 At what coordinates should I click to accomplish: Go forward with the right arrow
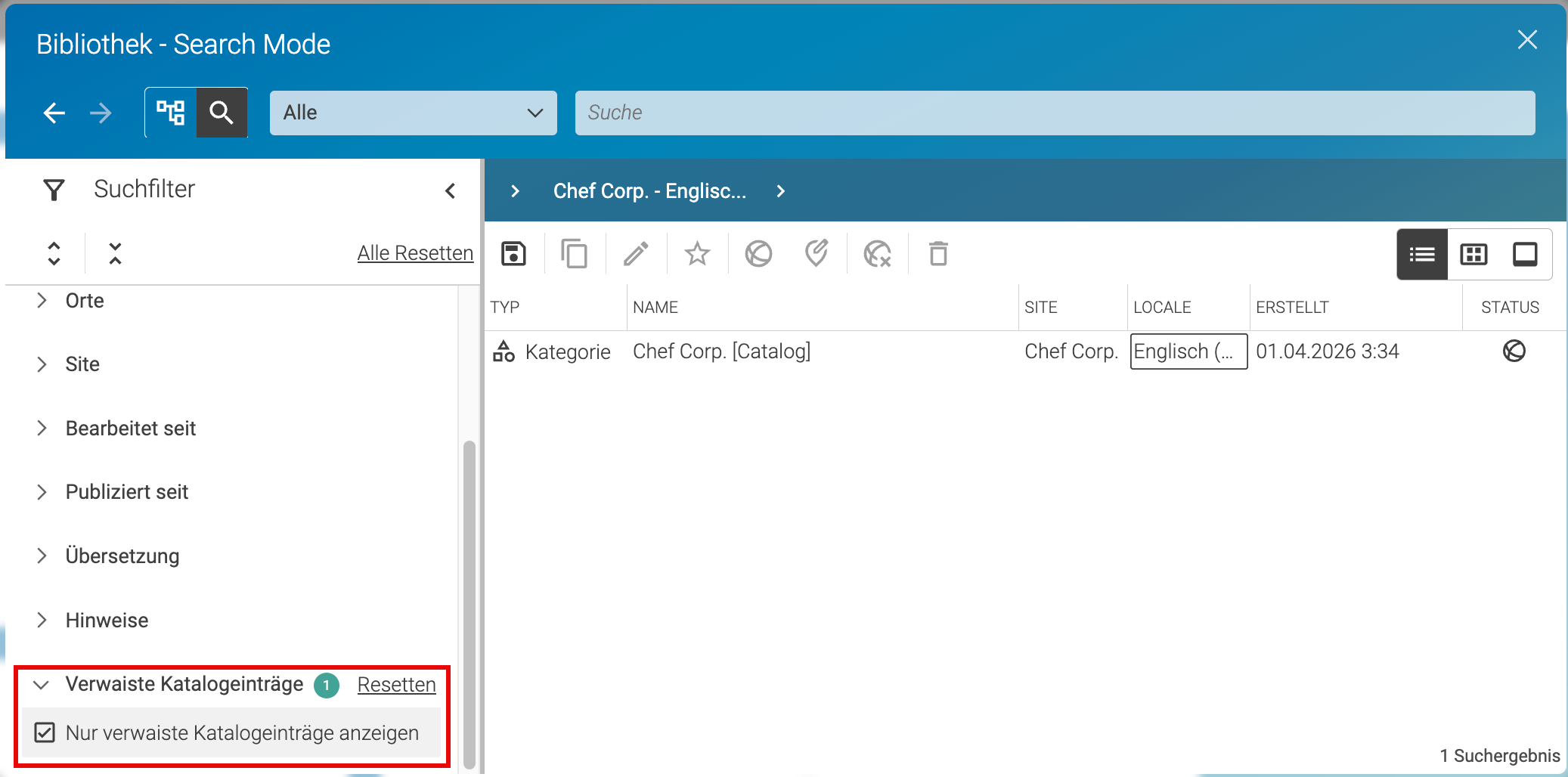point(101,113)
